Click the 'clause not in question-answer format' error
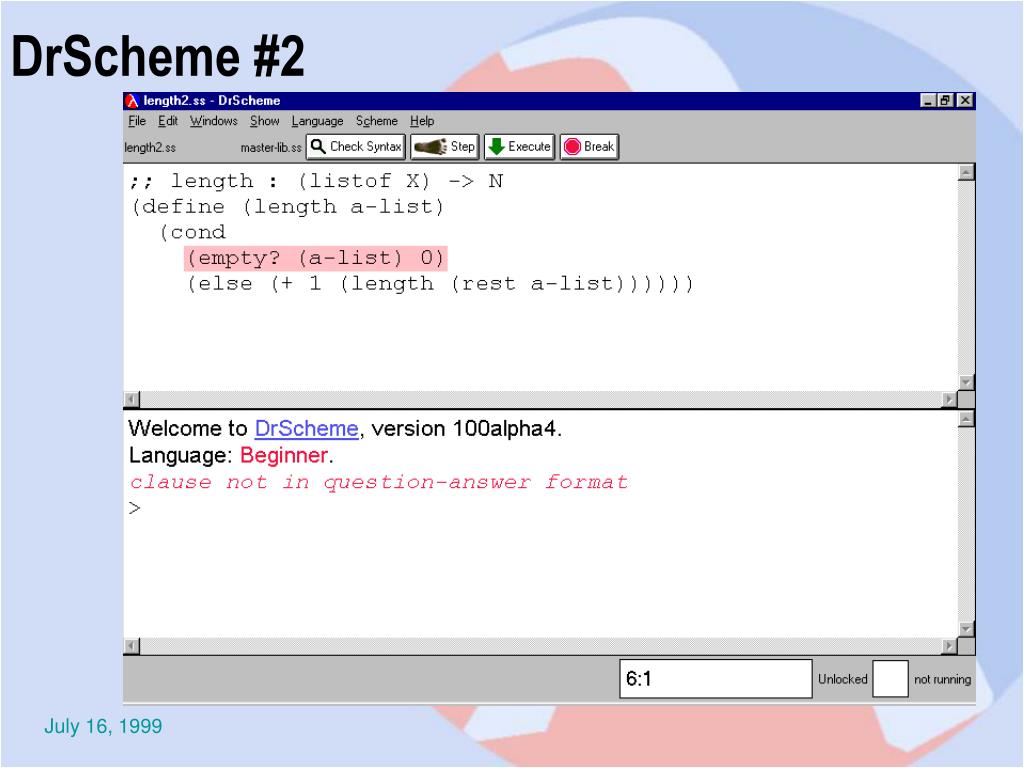 pyautogui.click(x=379, y=483)
